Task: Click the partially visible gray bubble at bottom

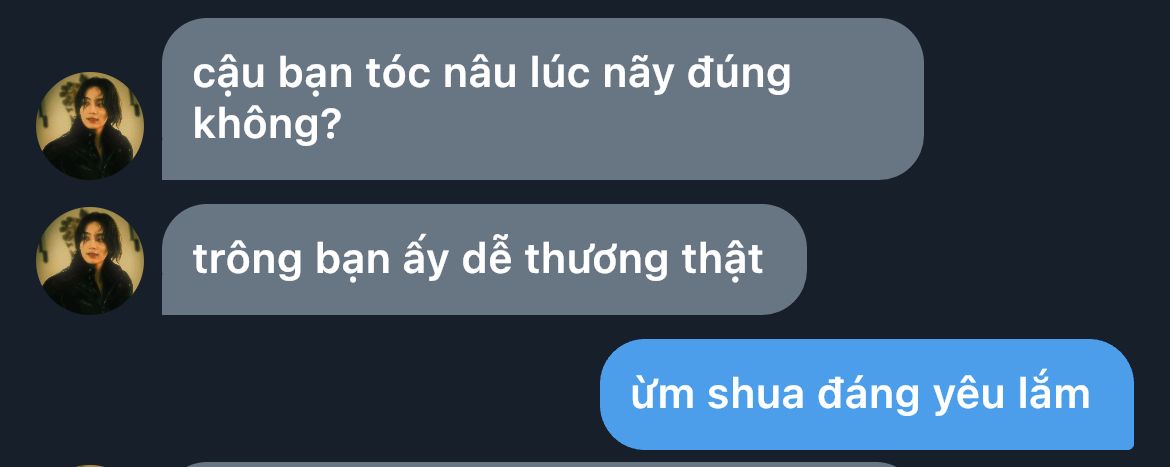Action: pyautogui.click(x=542, y=464)
